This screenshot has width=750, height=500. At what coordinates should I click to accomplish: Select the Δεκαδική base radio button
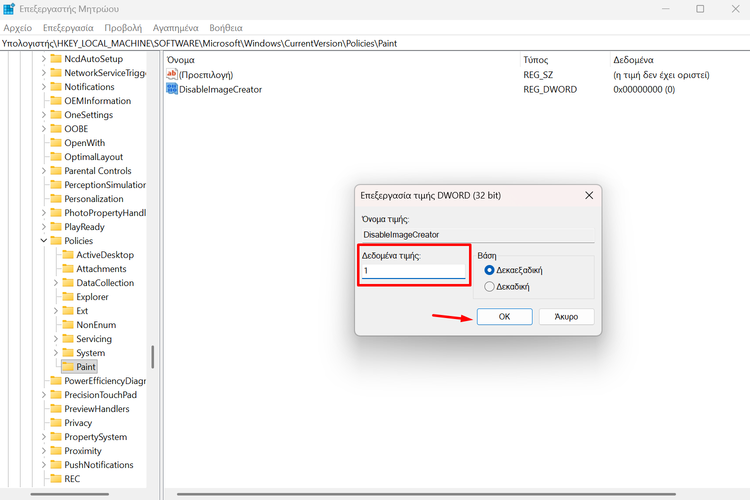489,287
